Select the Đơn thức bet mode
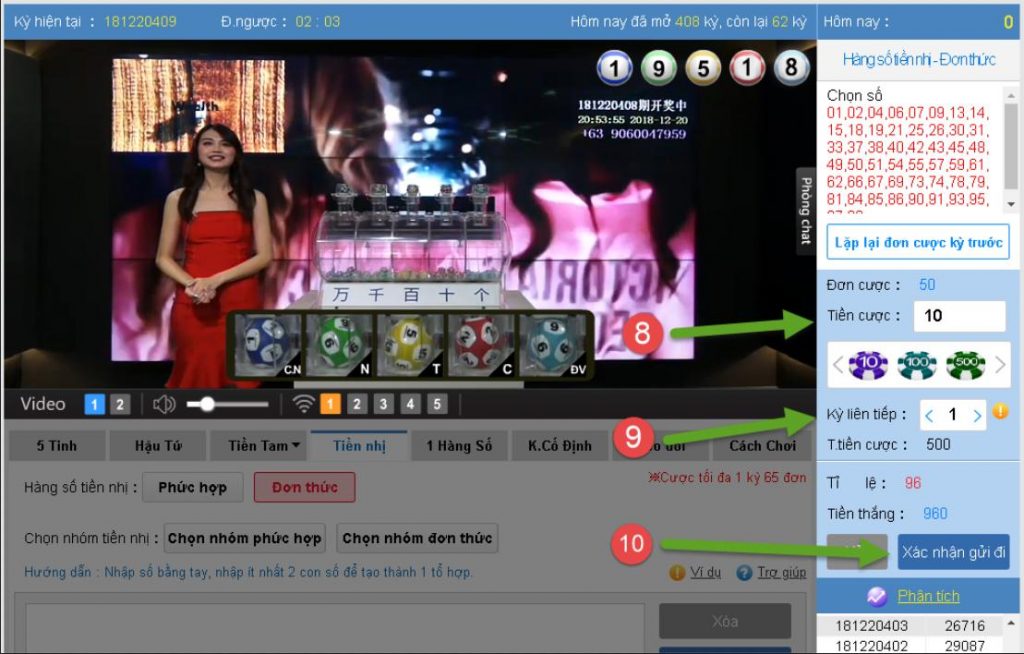Image resolution: width=1024 pixels, height=654 pixels. (x=304, y=487)
